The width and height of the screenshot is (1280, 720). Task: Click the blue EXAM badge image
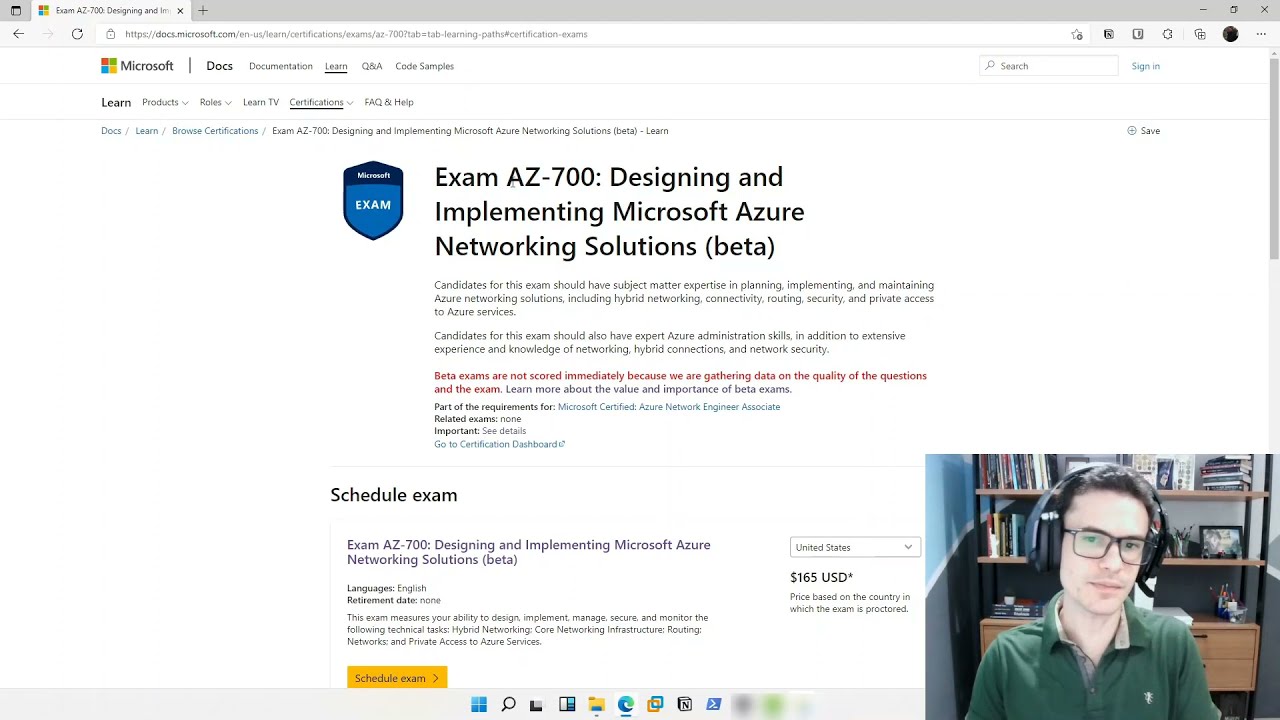[x=373, y=200]
